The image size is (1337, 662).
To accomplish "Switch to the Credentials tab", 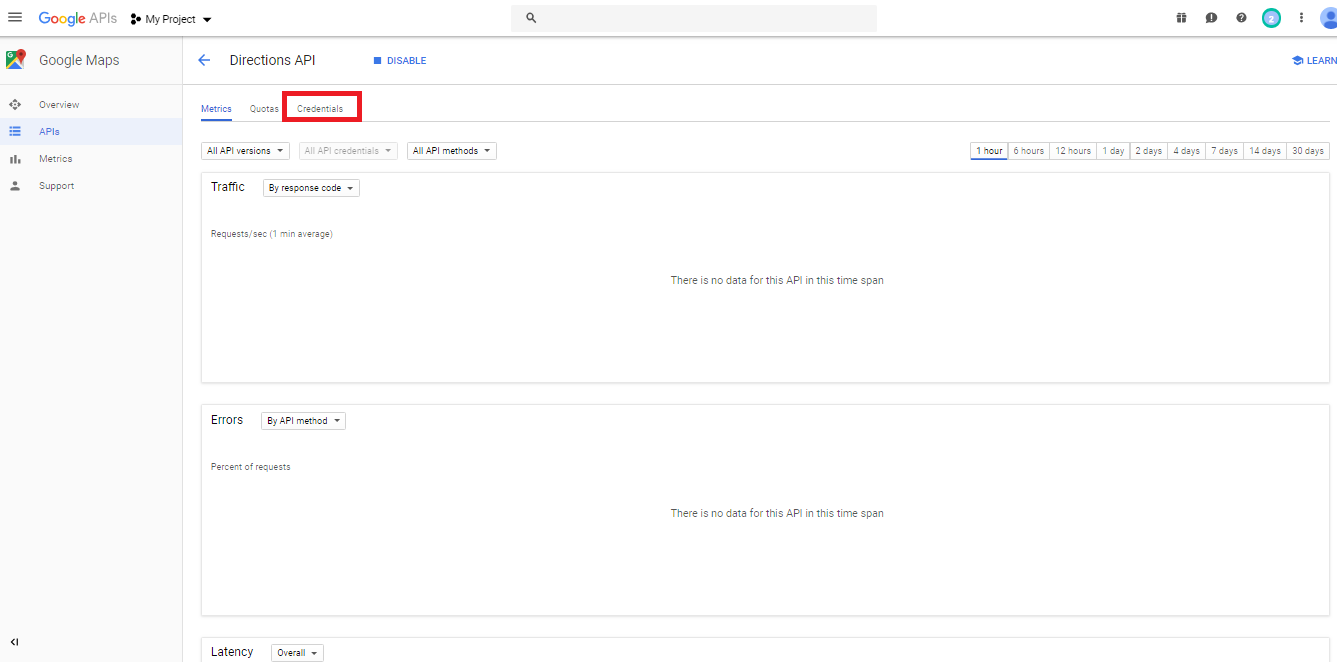I will 320,109.
